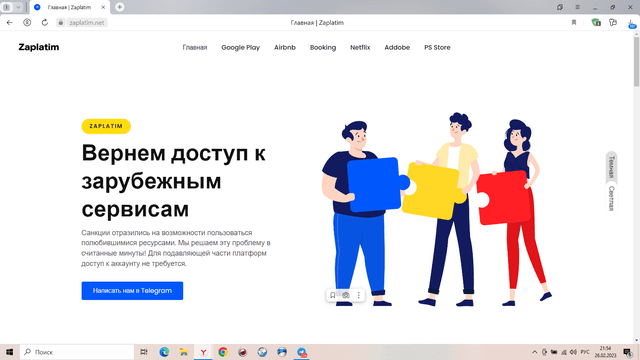640x360 pixels.
Task: Open the browser hamburger menu
Action: pyautogui.click(x=578, y=7)
